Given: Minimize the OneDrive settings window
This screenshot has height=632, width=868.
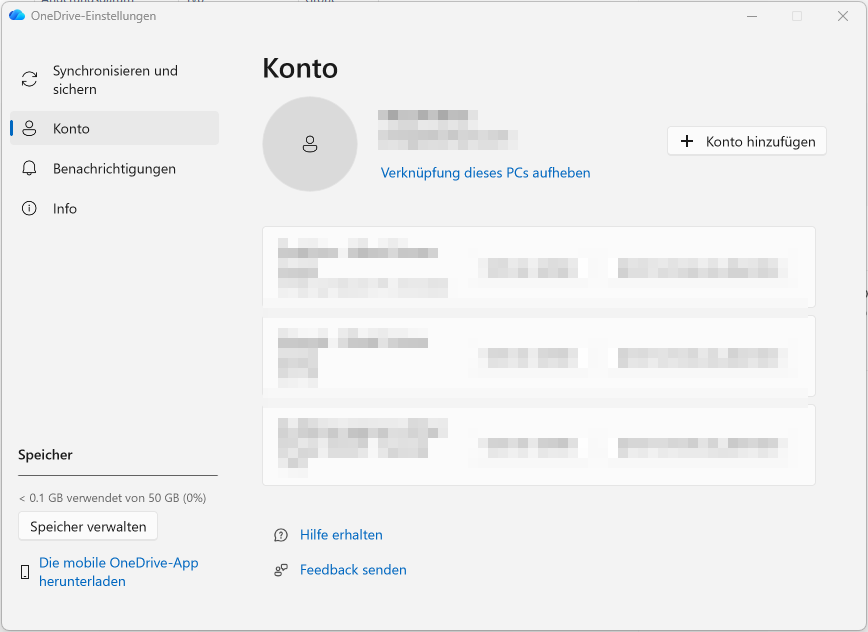Looking at the screenshot, I should (x=752, y=16).
